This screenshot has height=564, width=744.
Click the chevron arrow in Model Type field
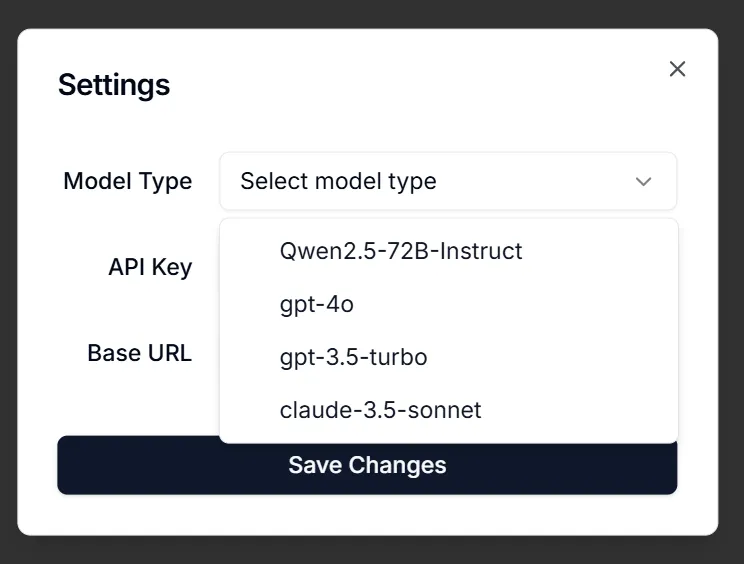pos(643,181)
